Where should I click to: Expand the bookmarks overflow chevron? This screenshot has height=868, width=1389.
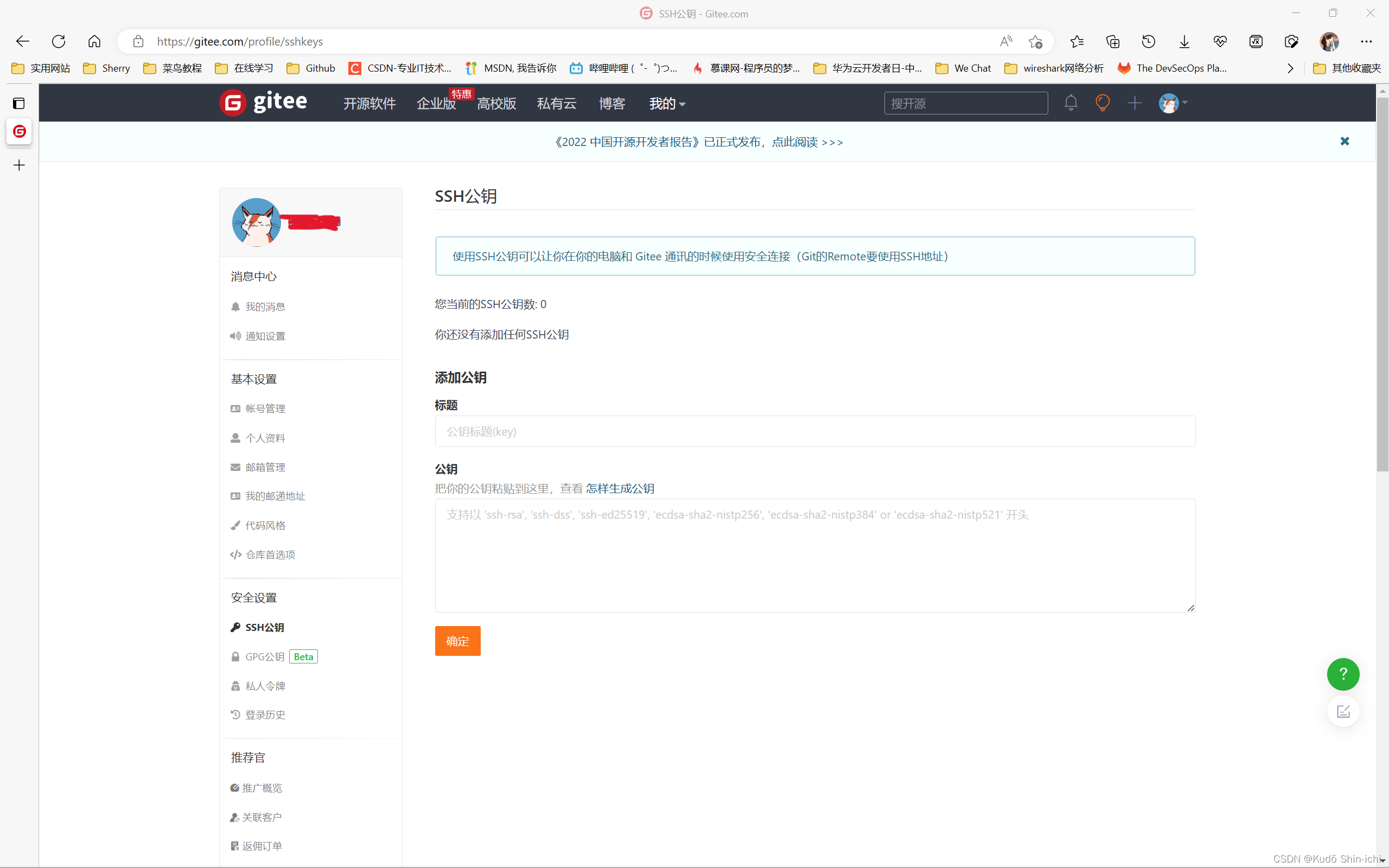1290,68
